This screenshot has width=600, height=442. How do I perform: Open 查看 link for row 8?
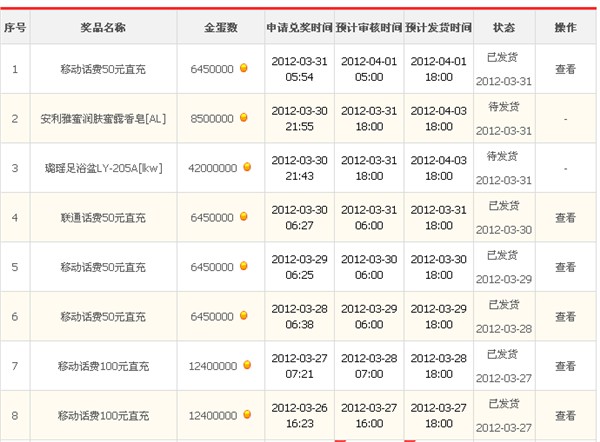tap(565, 416)
